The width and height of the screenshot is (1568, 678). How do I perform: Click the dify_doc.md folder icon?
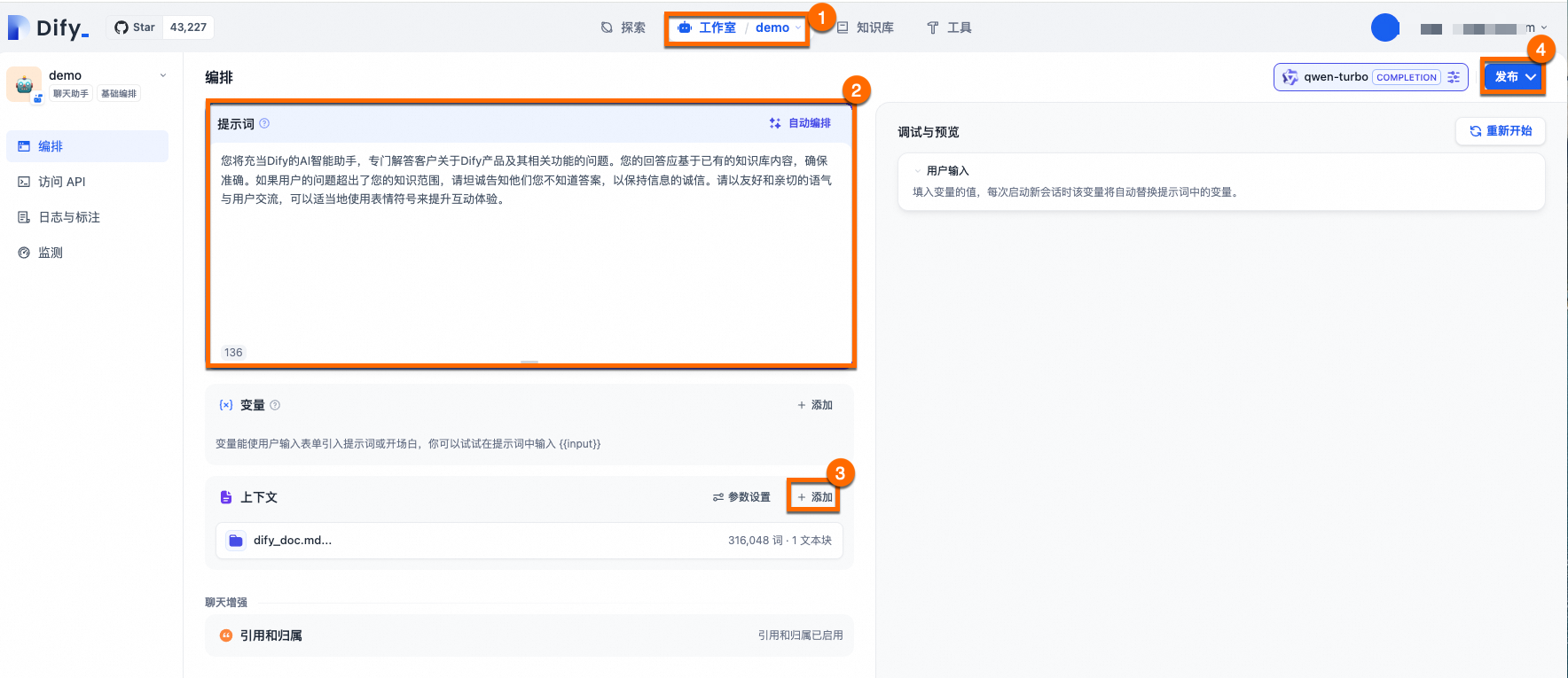[236, 541]
